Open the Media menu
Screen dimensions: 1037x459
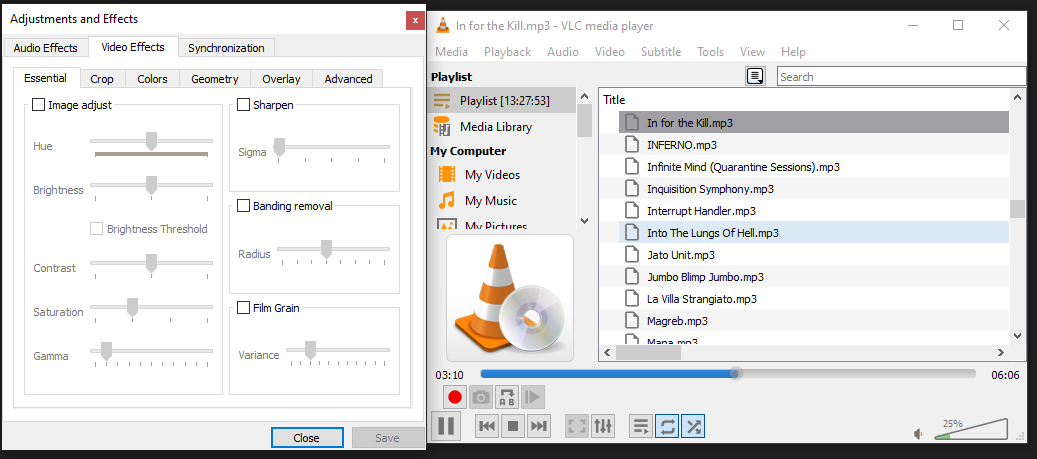451,52
